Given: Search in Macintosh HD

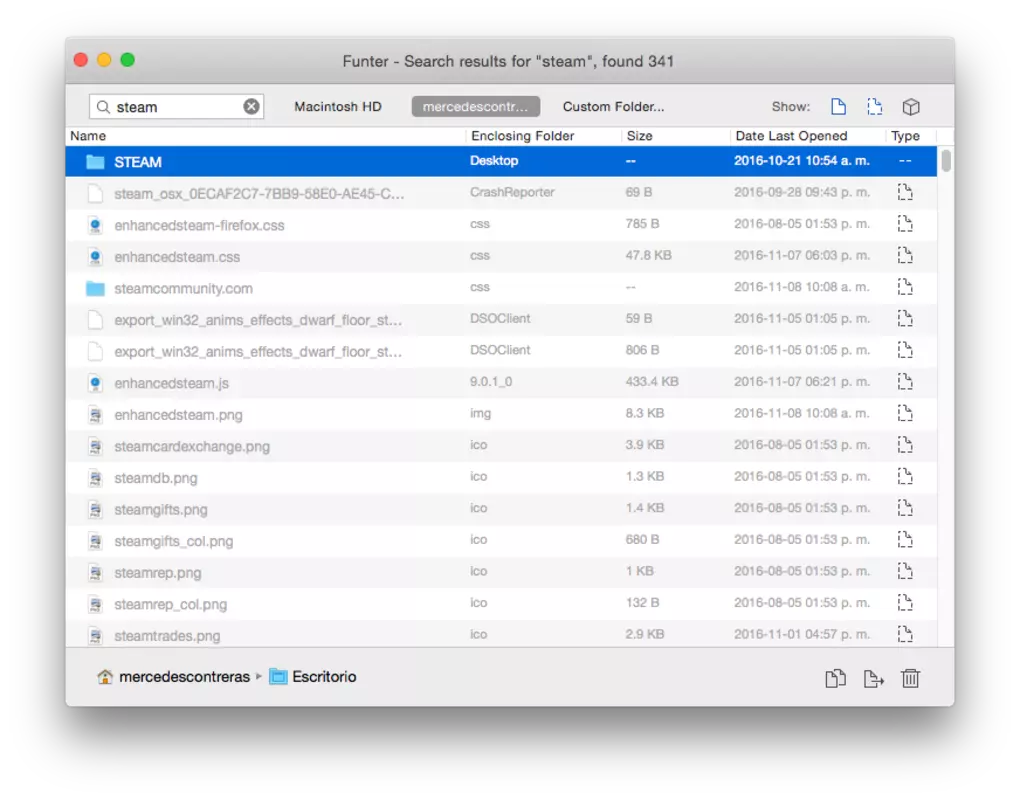Looking at the screenshot, I should [x=338, y=107].
